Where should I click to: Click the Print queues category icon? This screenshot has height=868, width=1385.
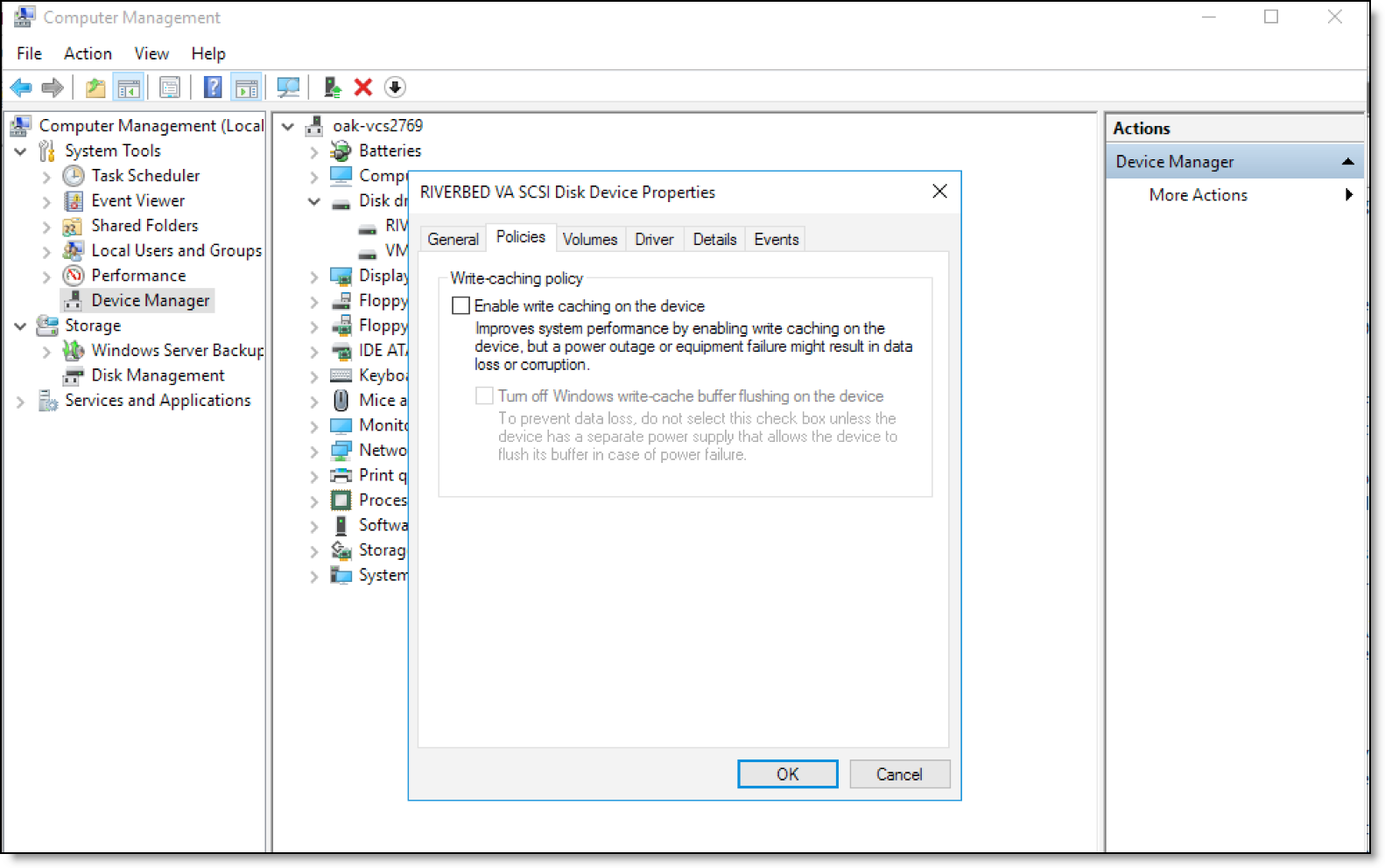341,475
